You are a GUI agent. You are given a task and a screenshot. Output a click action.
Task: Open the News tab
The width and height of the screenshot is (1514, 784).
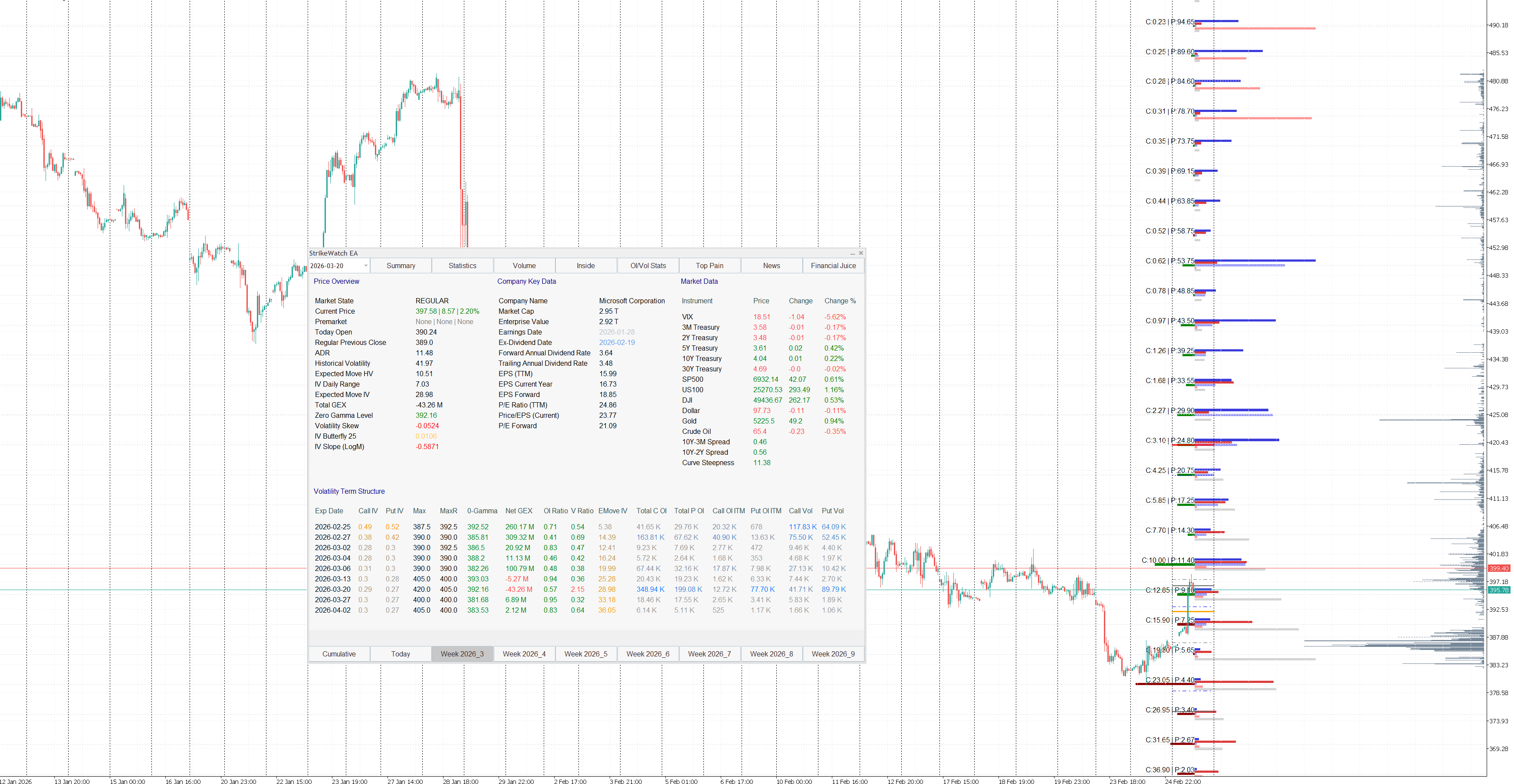(x=771, y=265)
